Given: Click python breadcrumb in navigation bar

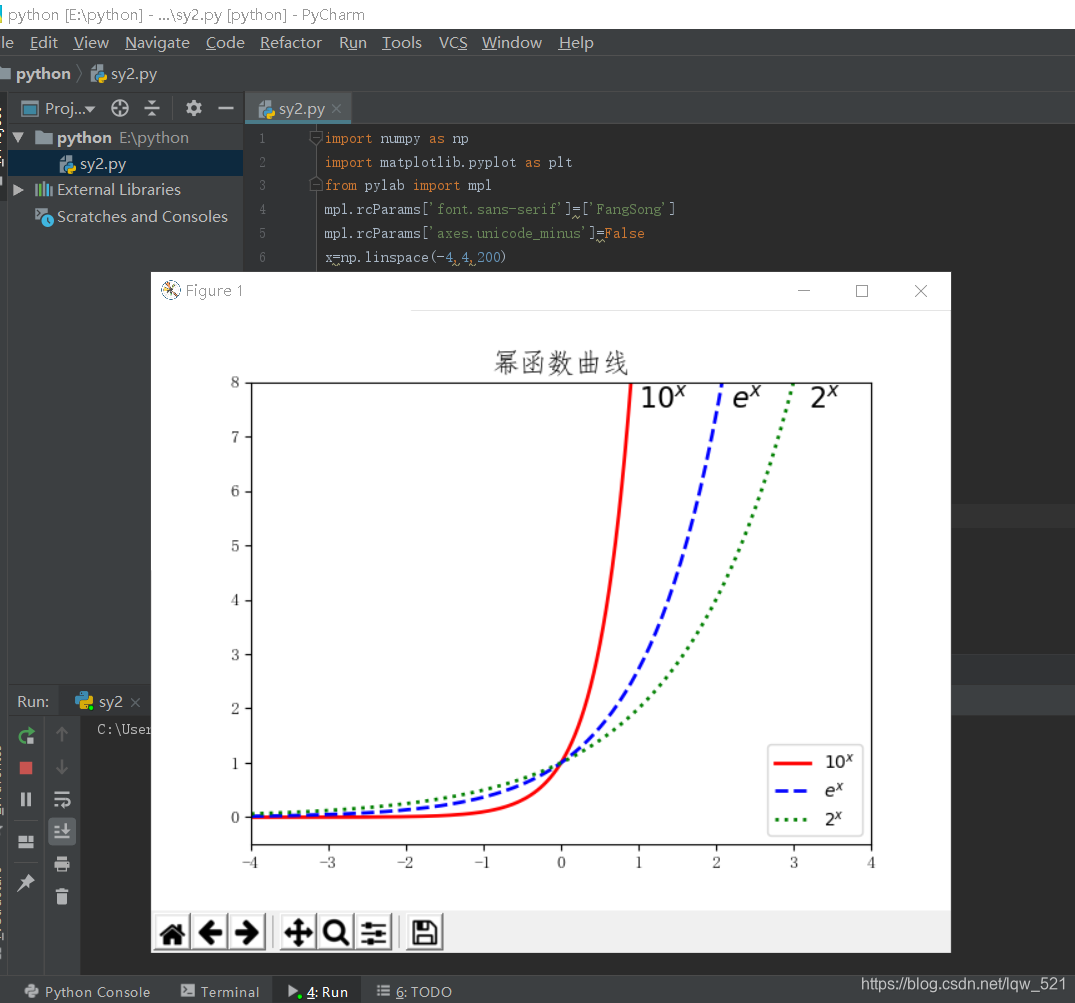Looking at the screenshot, I should click(x=43, y=73).
